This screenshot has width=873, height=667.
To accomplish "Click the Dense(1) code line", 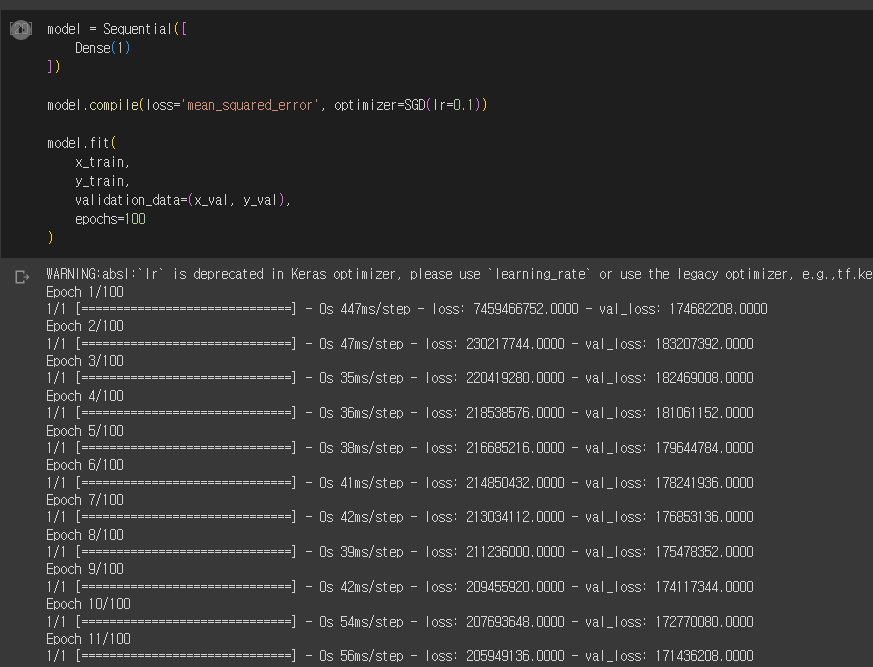I will [102, 48].
